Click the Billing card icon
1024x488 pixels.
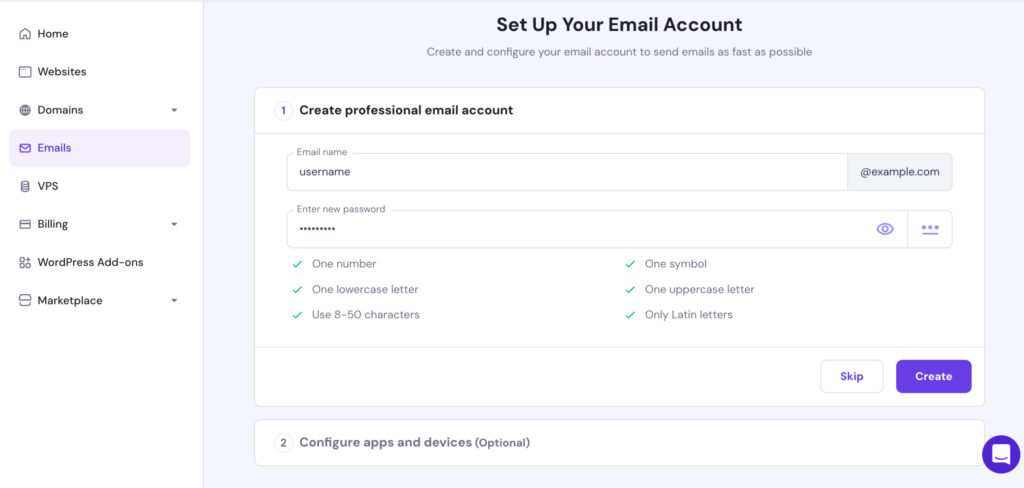coord(25,224)
